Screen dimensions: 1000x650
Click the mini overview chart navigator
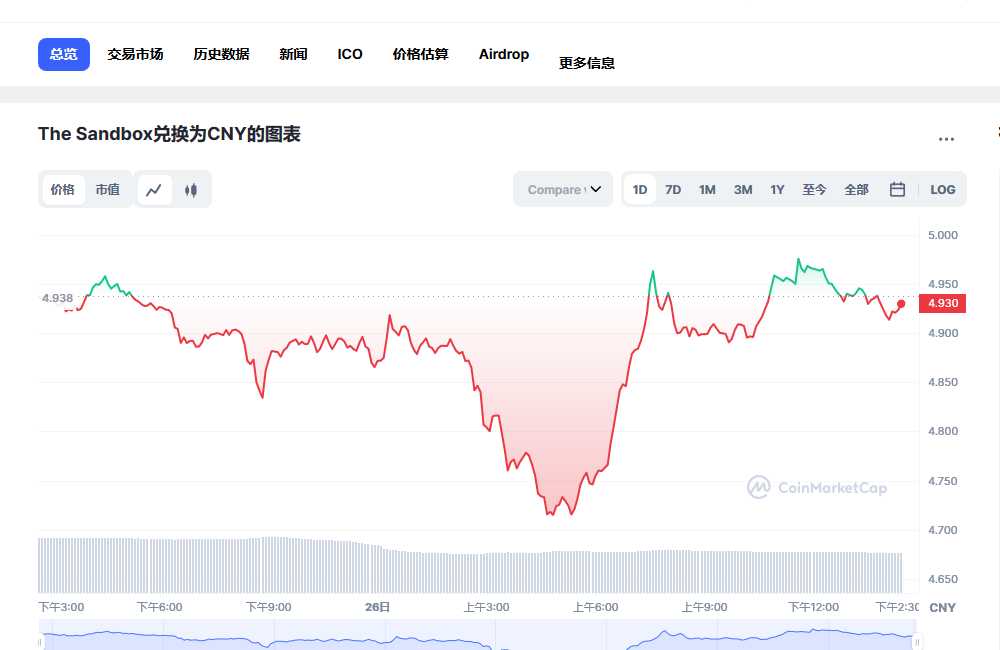pyautogui.click(x=478, y=635)
